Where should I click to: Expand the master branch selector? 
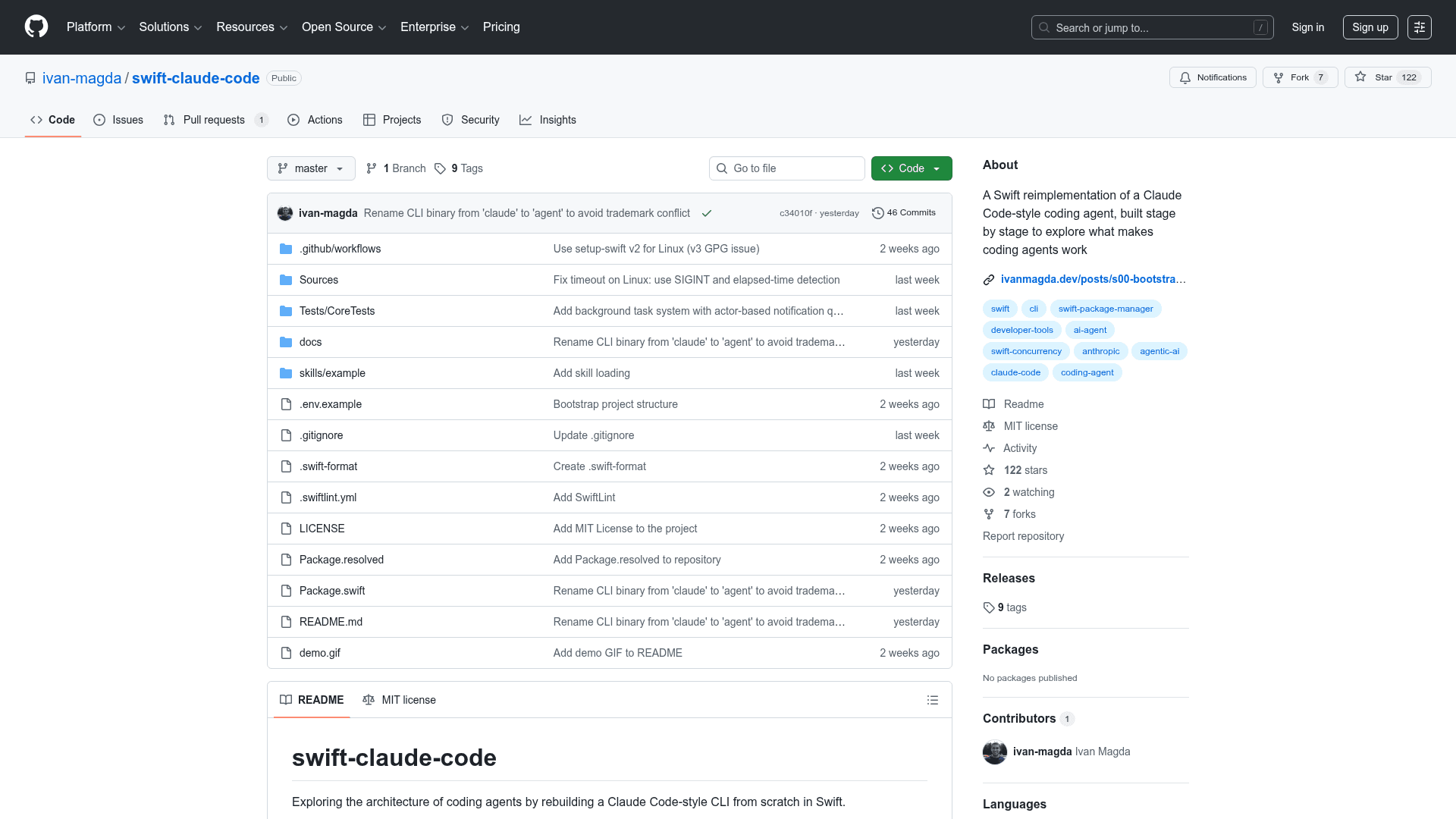point(311,168)
